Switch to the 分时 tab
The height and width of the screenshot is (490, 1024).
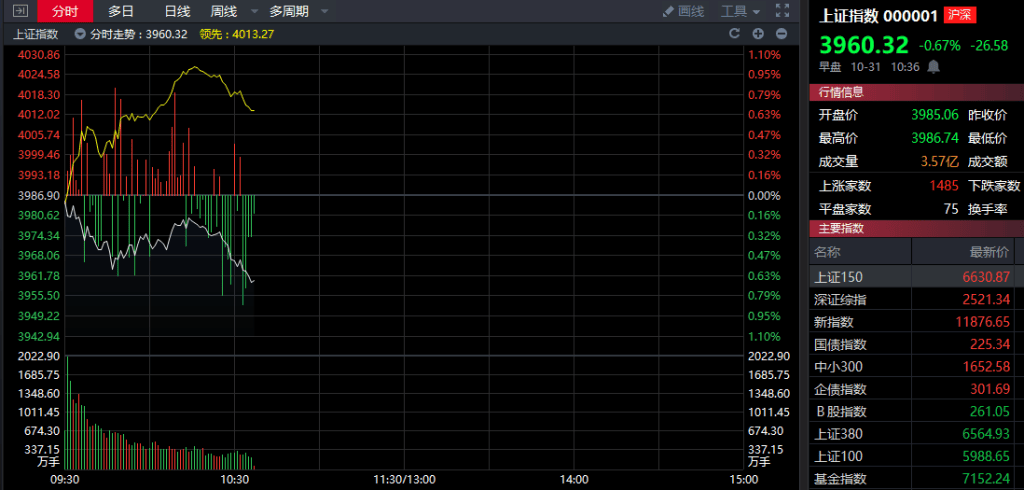click(65, 11)
